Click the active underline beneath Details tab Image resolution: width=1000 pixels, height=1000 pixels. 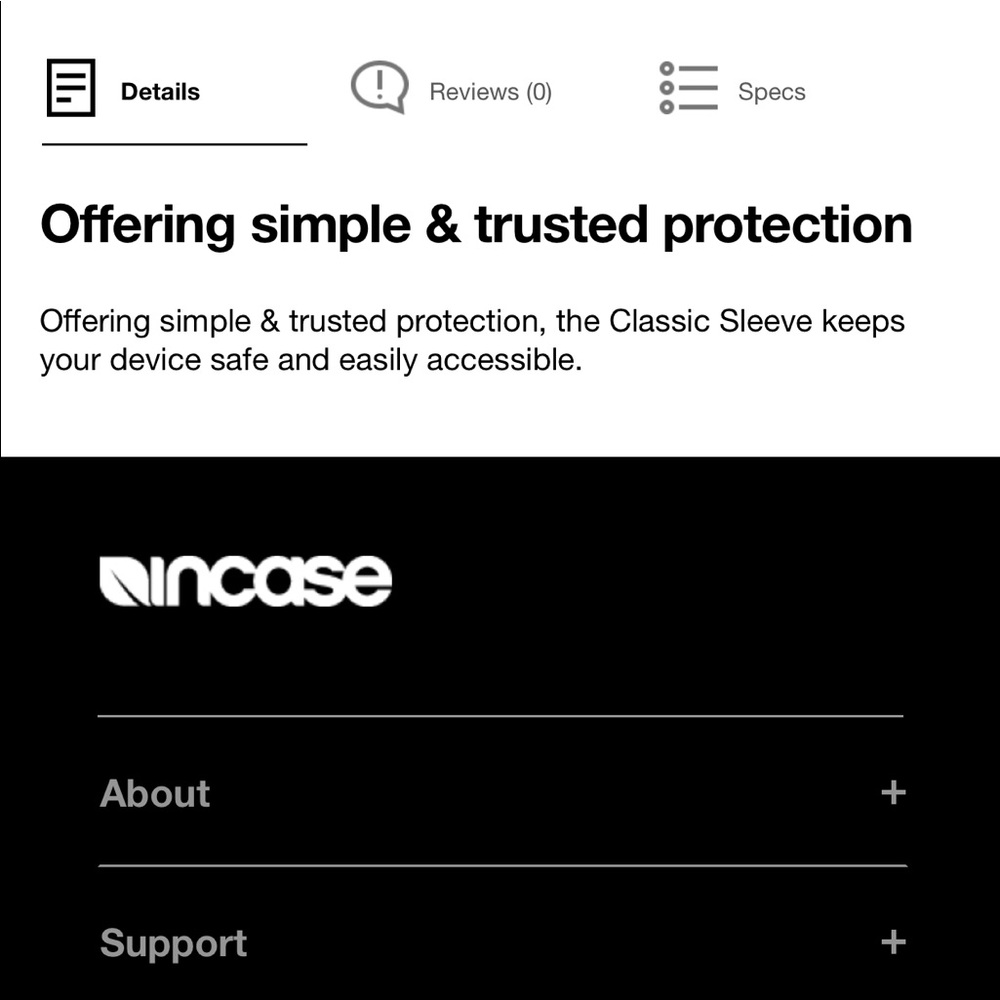(x=174, y=145)
